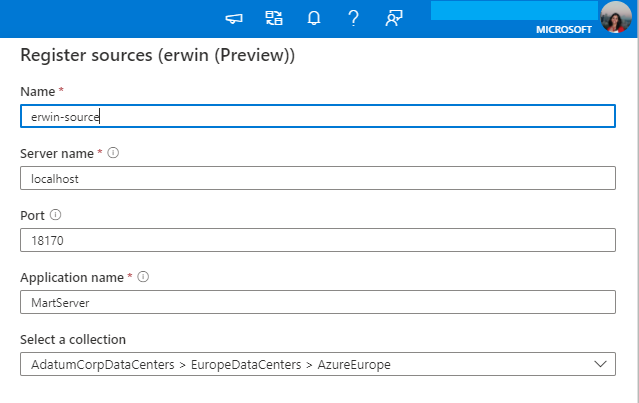This screenshot has width=639, height=403.
Task: Open the notifications bell
Action: point(314,18)
